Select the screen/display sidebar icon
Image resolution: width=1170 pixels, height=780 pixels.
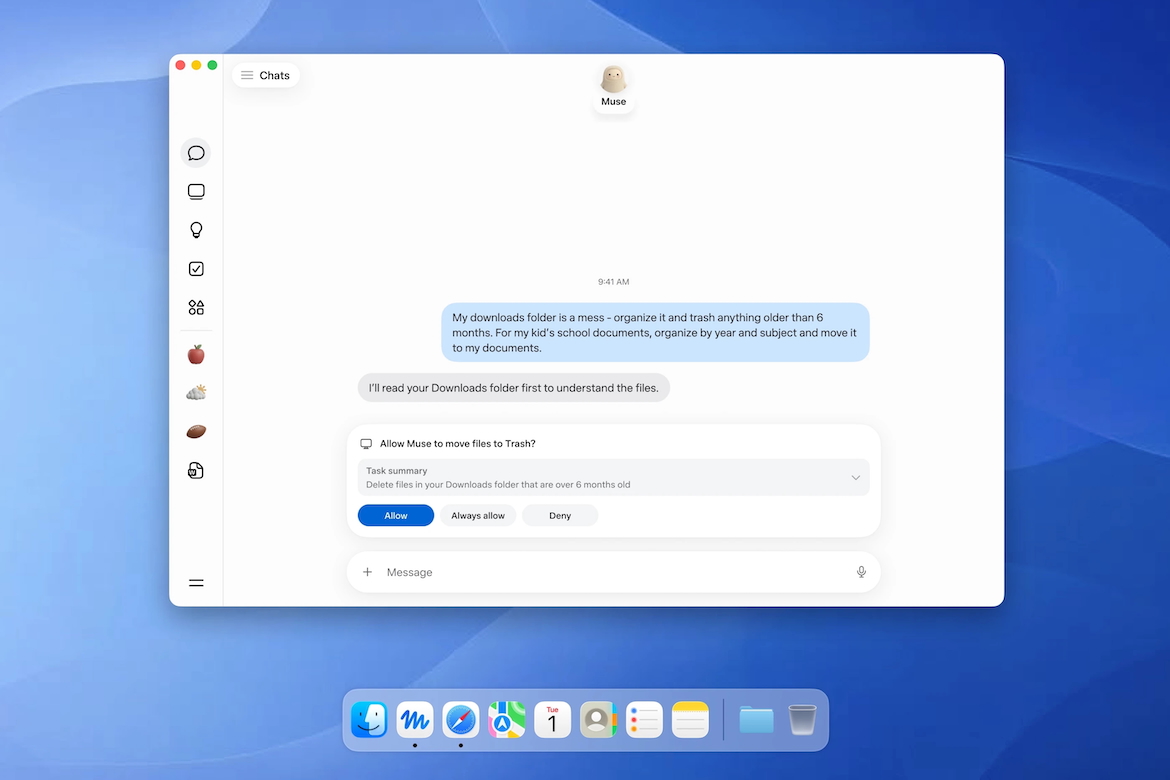point(196,192)
